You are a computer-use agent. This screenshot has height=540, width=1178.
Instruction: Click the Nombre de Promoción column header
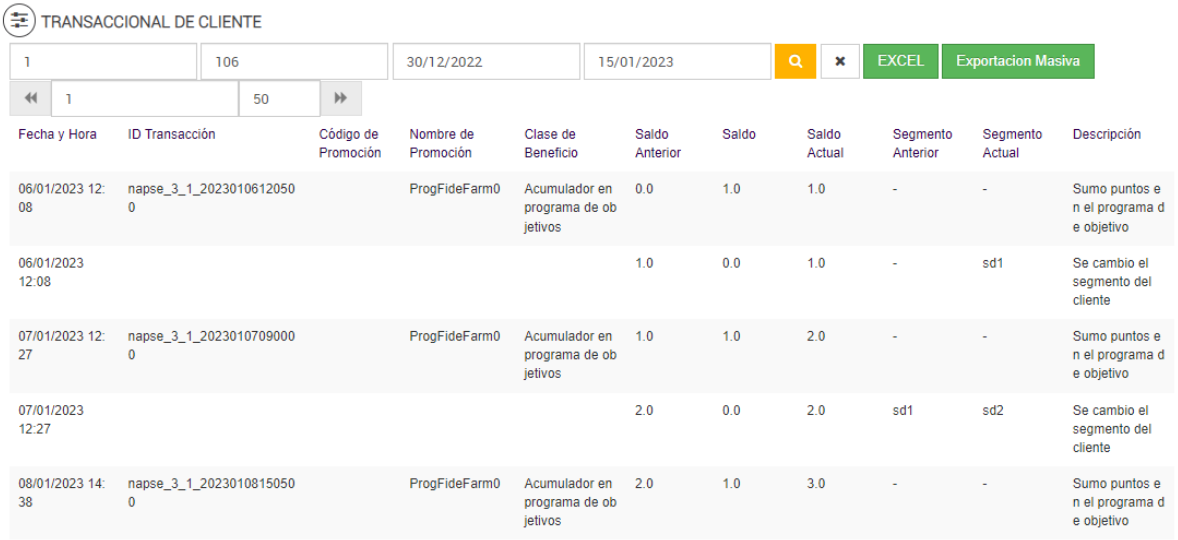tap(441, 143)
